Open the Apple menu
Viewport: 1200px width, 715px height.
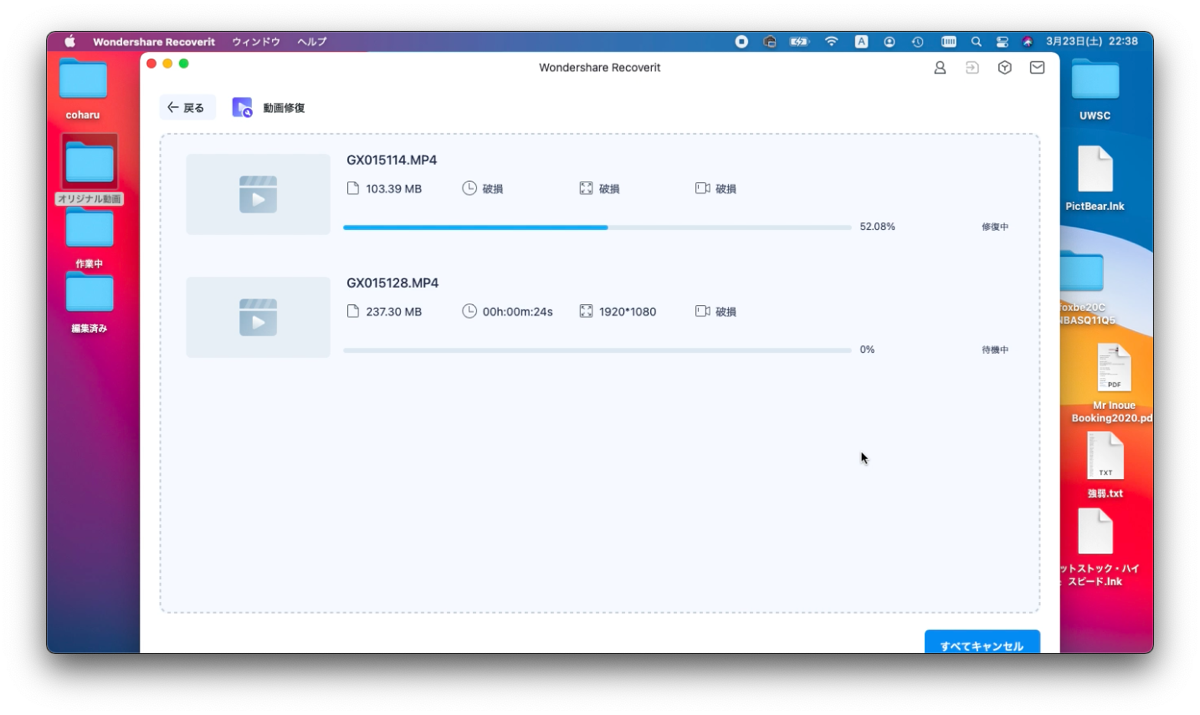(70, 42)
